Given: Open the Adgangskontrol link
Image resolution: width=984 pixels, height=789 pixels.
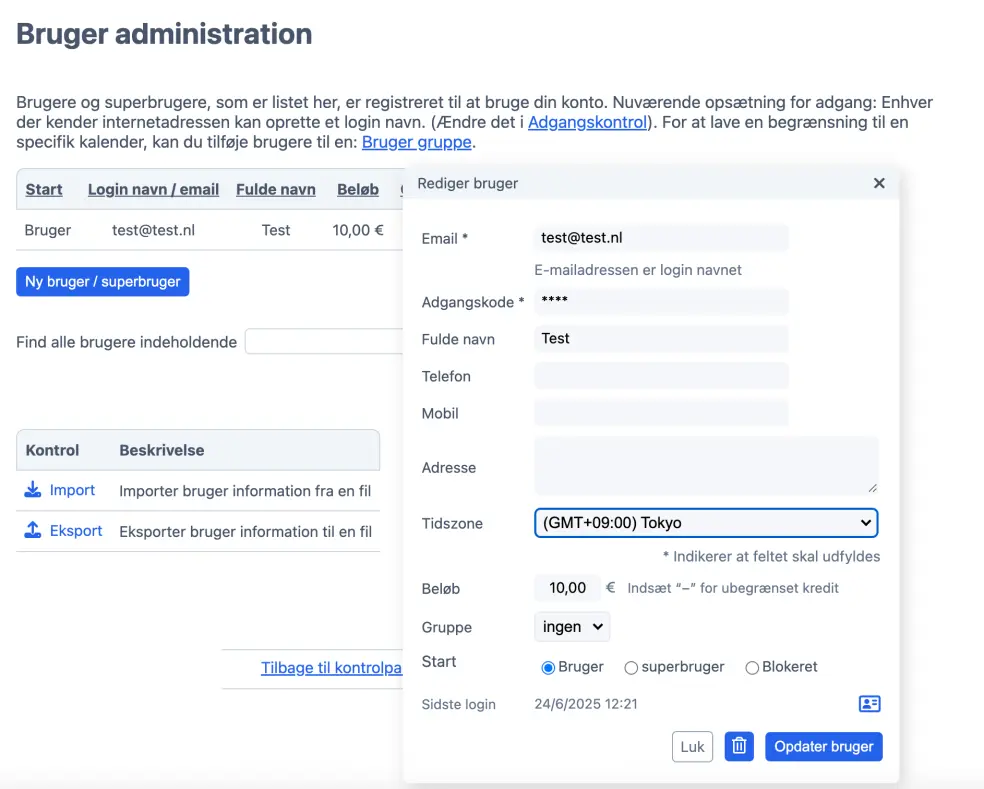Looking at the screenshot, I should [x=588, y=122].
